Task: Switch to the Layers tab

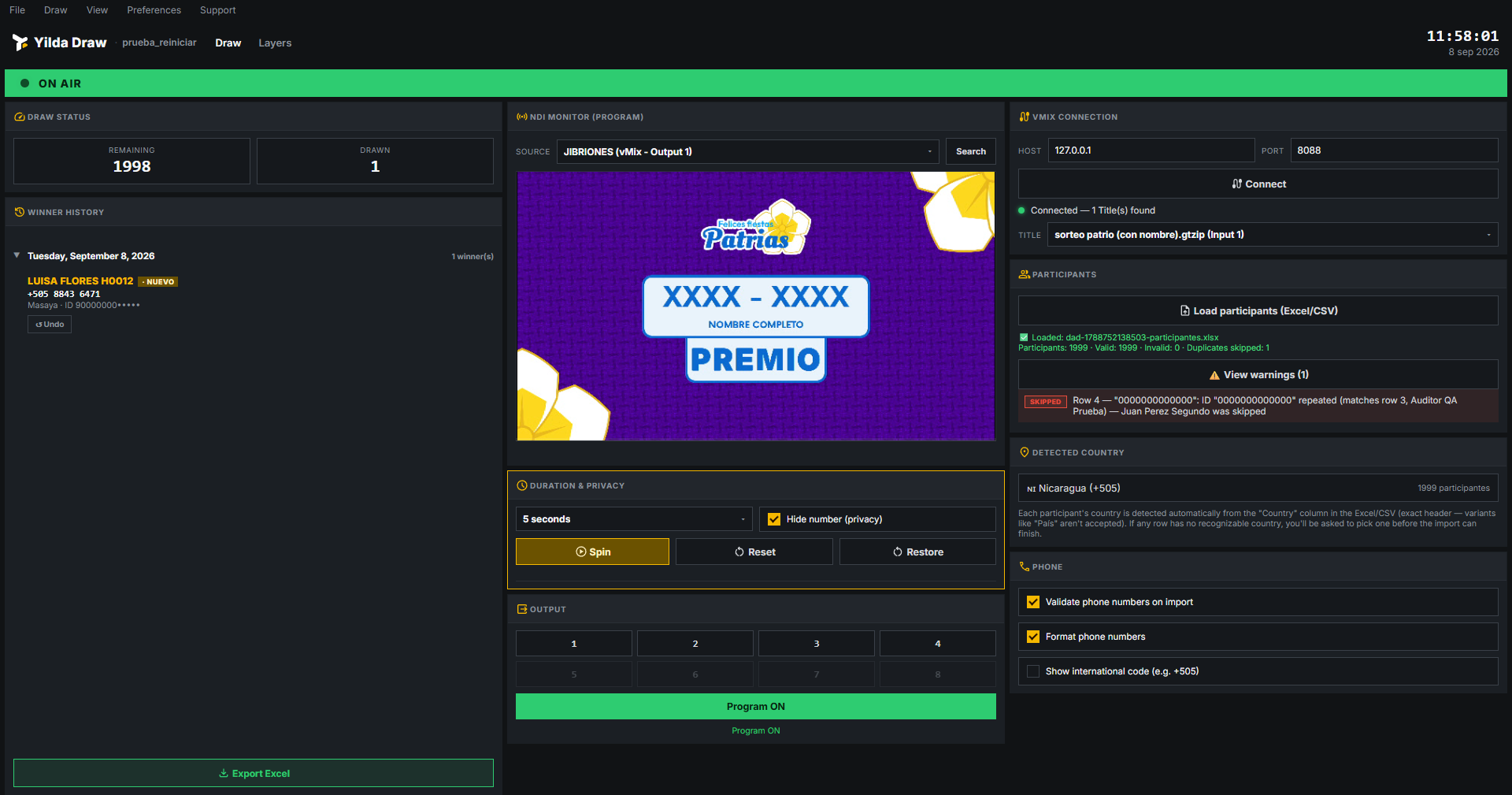Action: tap(275, 43)
